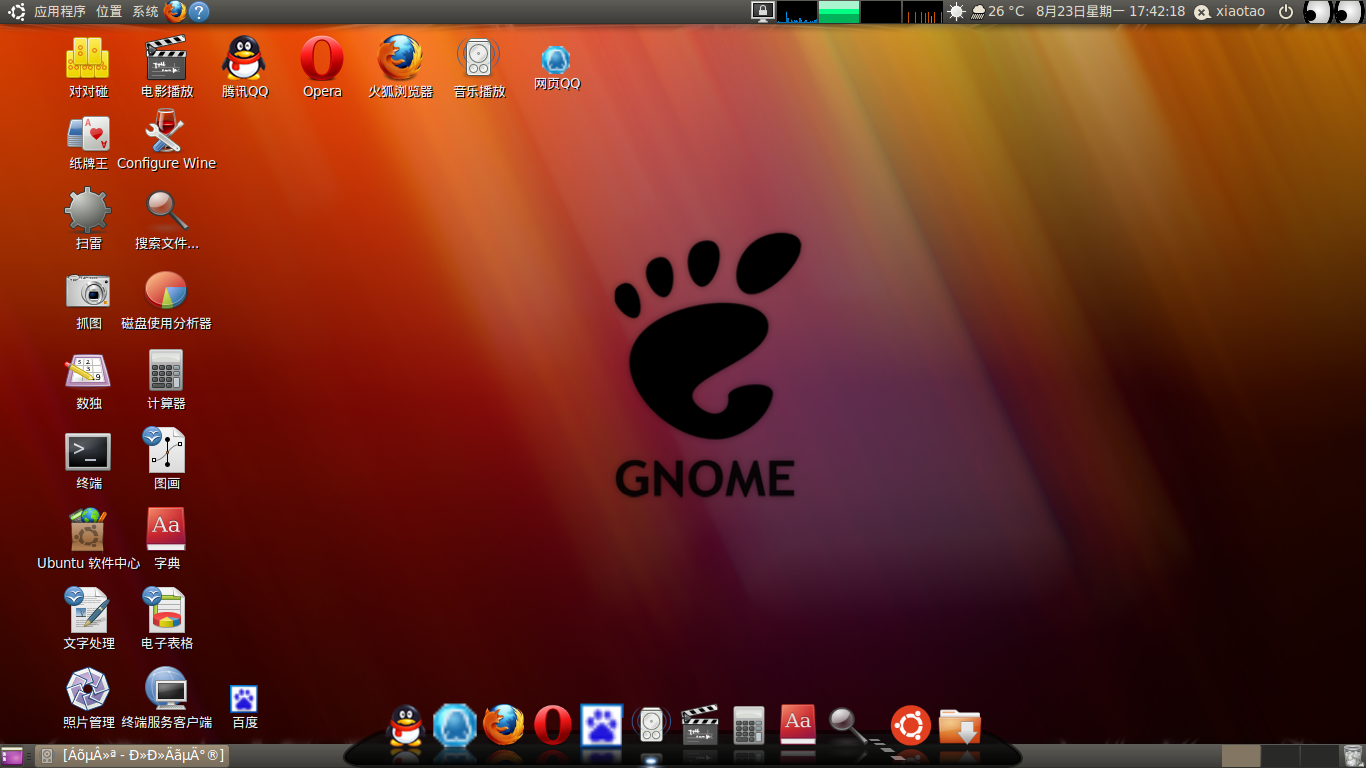Open the 应用程序 menu in the top panel
This screenshot has width=1366, height=768.
(60, 12)
